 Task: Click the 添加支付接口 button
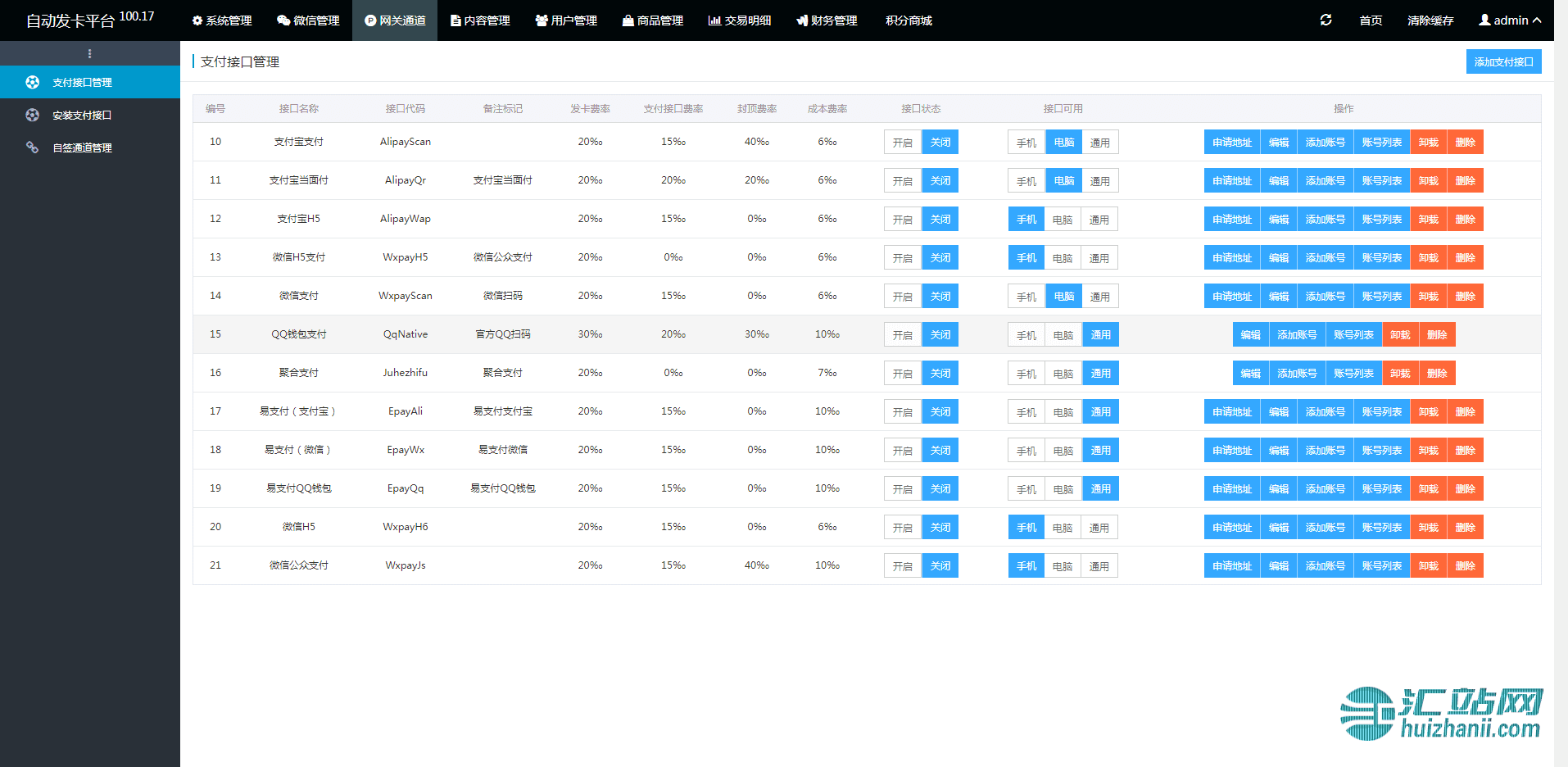pos(1503,61)
